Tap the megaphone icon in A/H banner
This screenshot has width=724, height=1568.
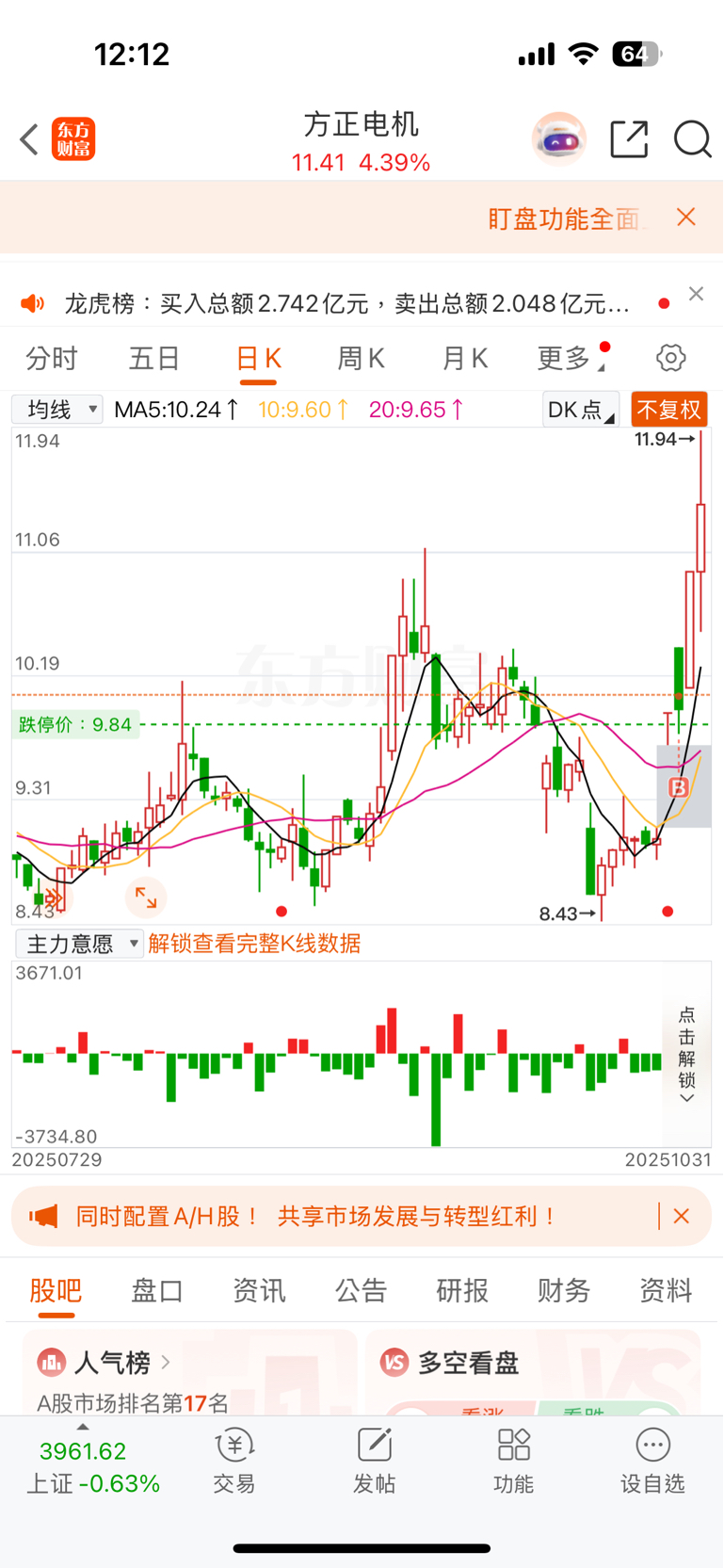click(x=43, y=1216)
